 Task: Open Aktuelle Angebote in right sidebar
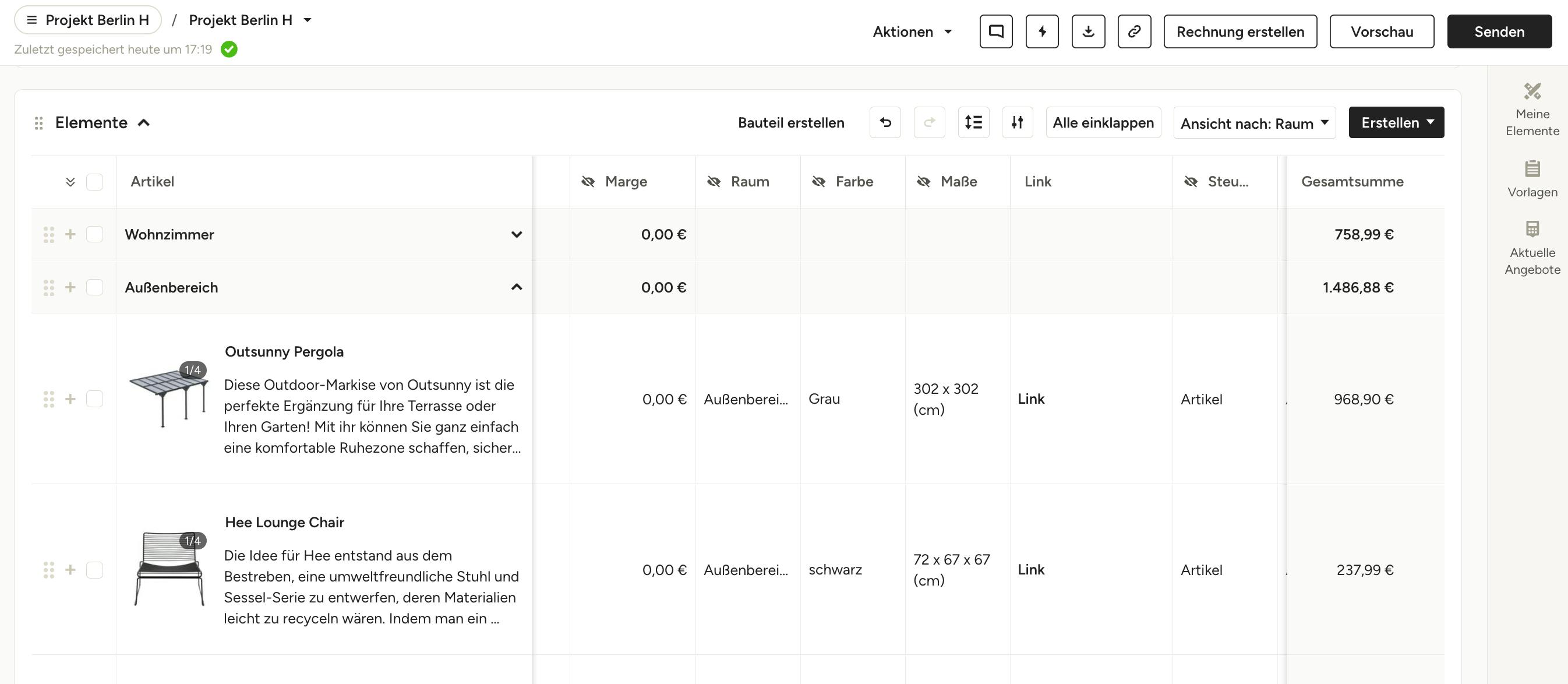[1532, 248]
